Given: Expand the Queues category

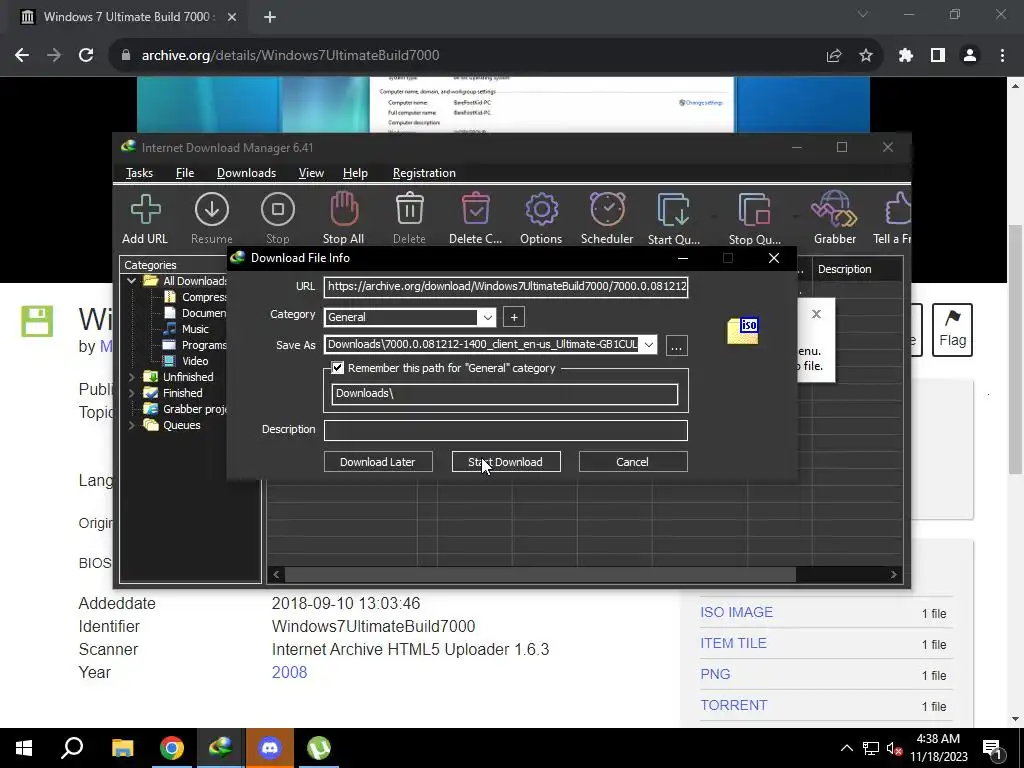Looking at the screenshot, I should point(131,425).
